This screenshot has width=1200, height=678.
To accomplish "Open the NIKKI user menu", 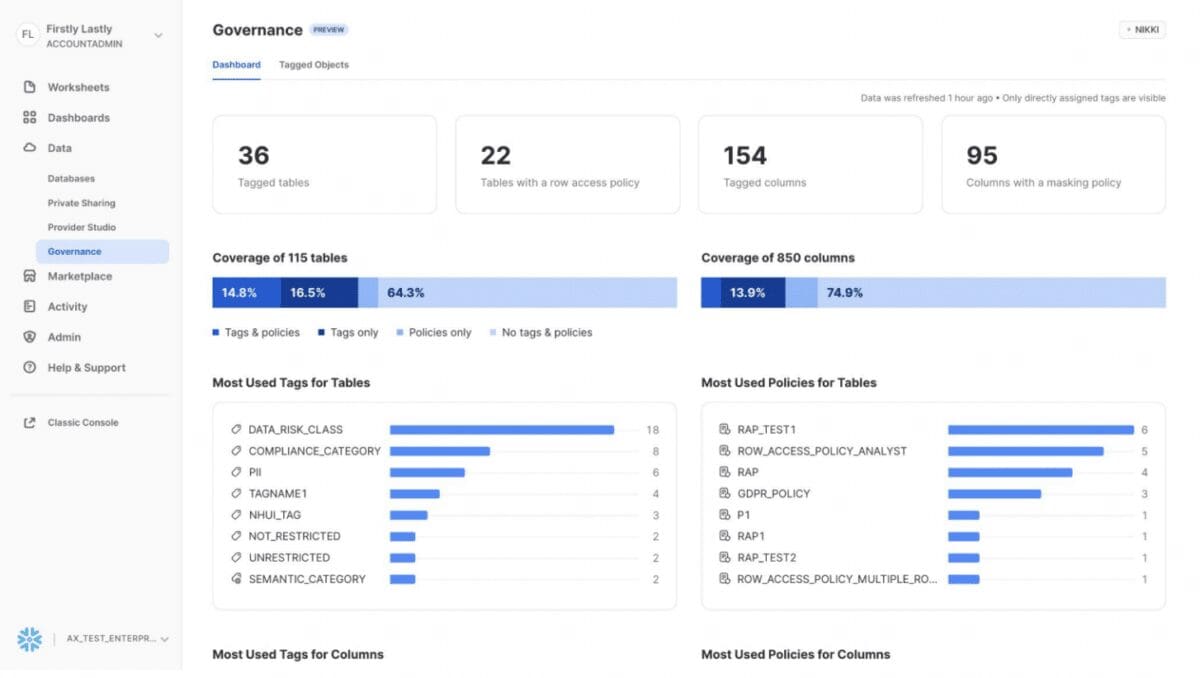I will [1140, 29].
